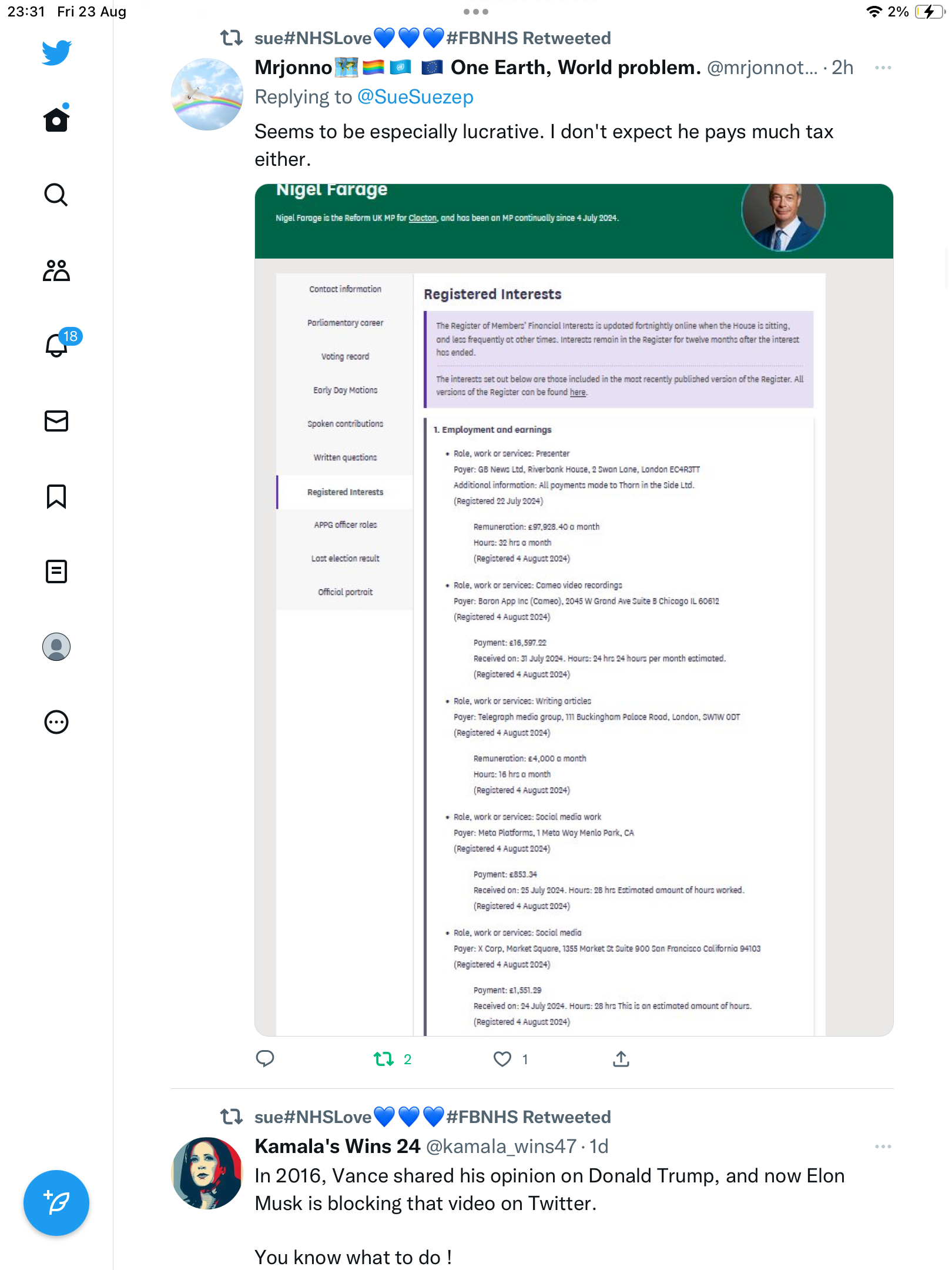Compose a new tweet with blue button
The image size is (952, 1270).
click(56, 1203)
